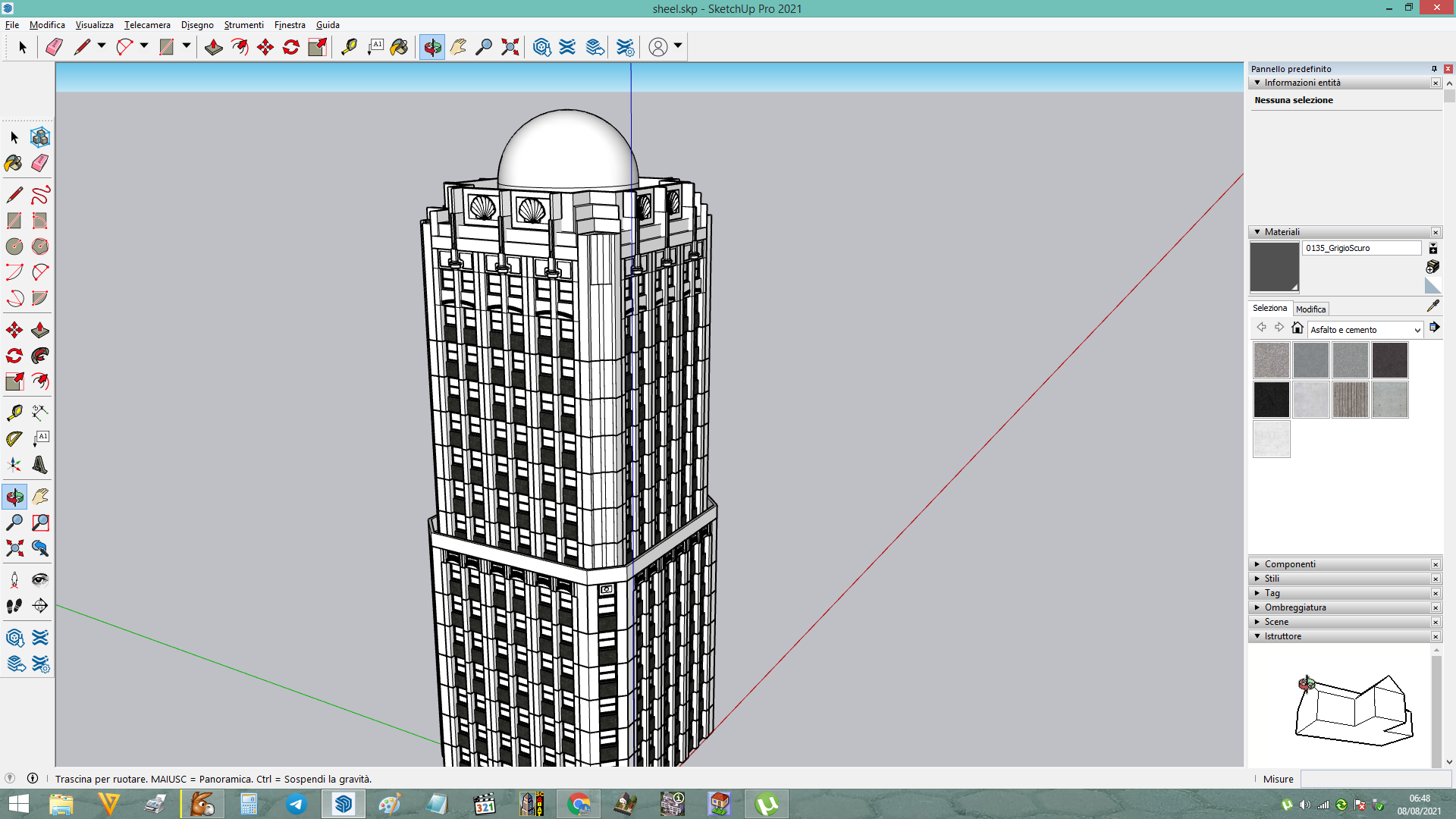Image resolution: width=1456 pixels, height=819 pixels.
Task: Switch to the Modifica materials tab
Action: coord(1310,309)
